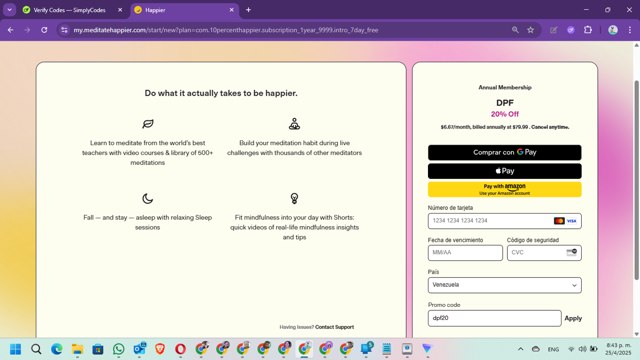Click the zoom magnifier icon in address bar

[515, 30]
